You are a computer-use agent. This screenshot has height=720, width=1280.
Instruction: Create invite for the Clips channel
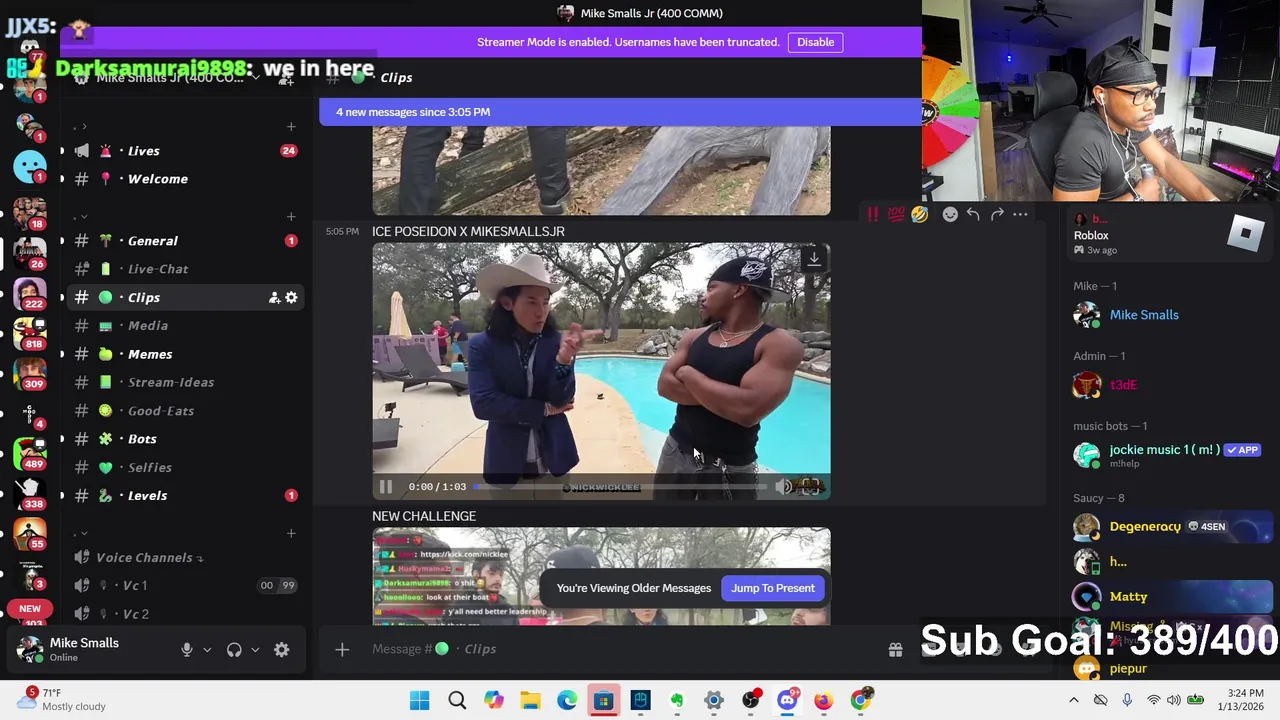point(273,297)
